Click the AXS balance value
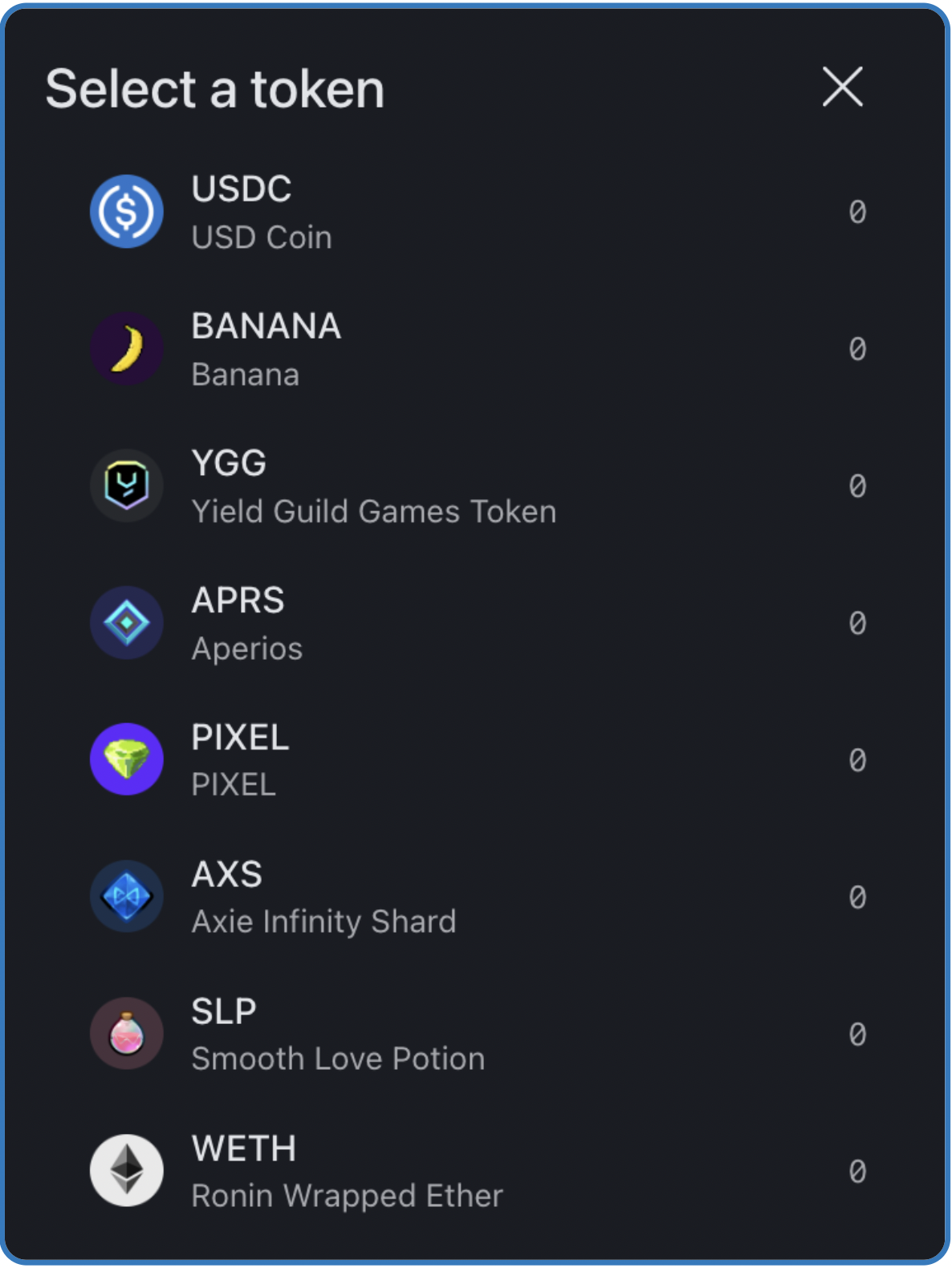Viewport: 952px width, 1268px height. [x=857, y=897]
